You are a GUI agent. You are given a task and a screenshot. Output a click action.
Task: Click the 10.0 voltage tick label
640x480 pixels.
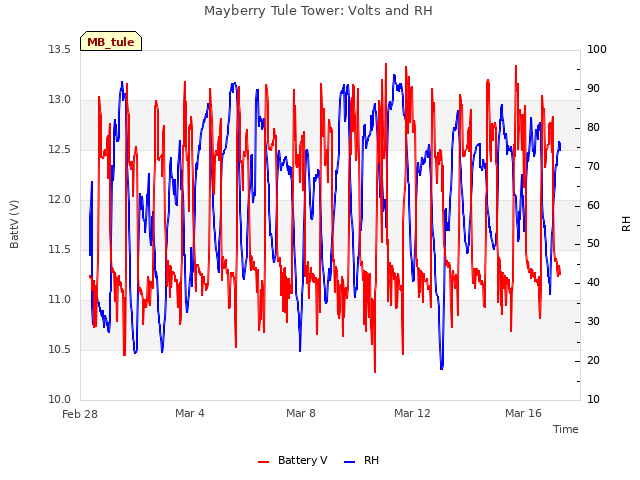point(60,400)
